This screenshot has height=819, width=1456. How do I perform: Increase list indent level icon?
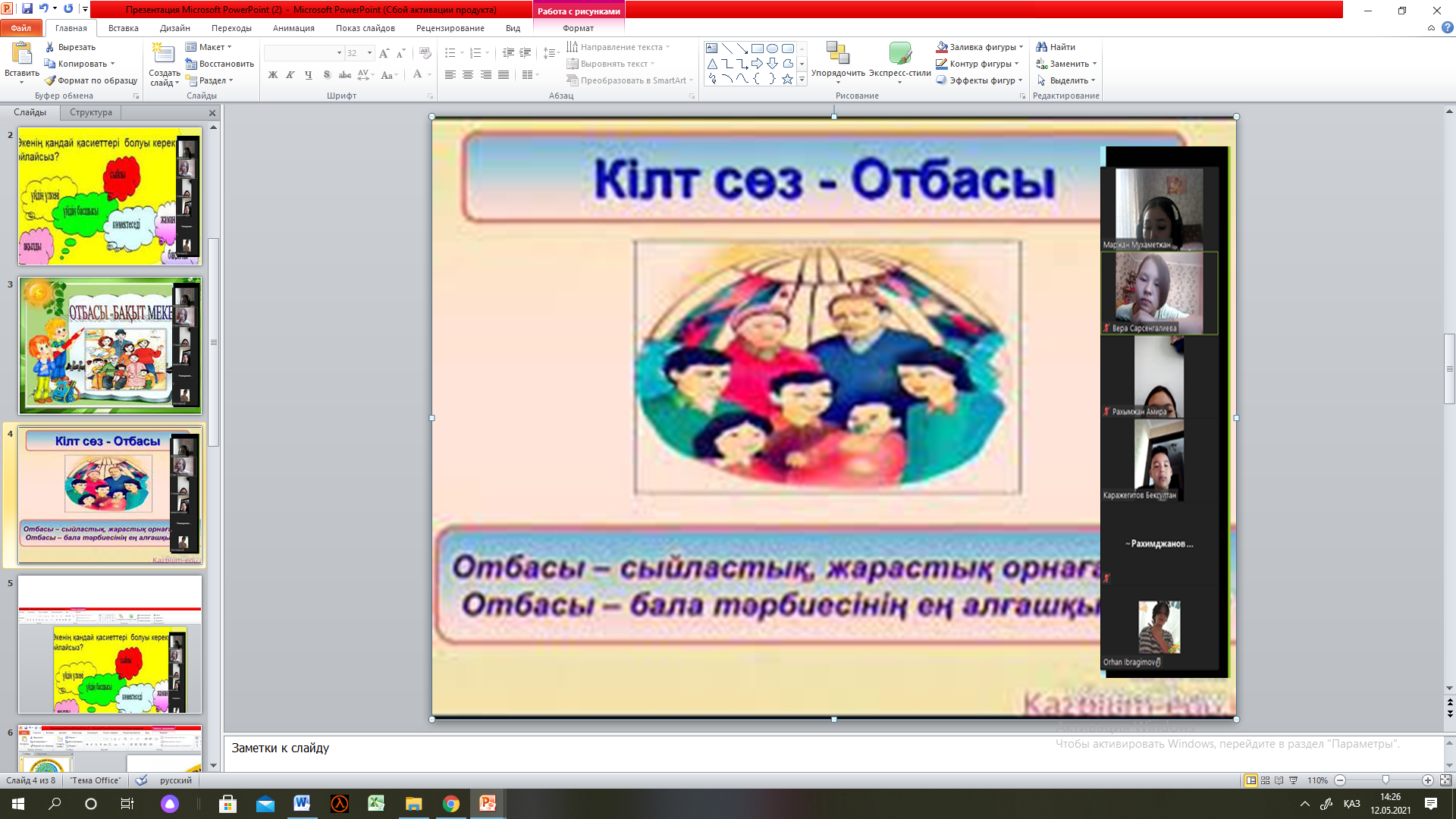526,53
